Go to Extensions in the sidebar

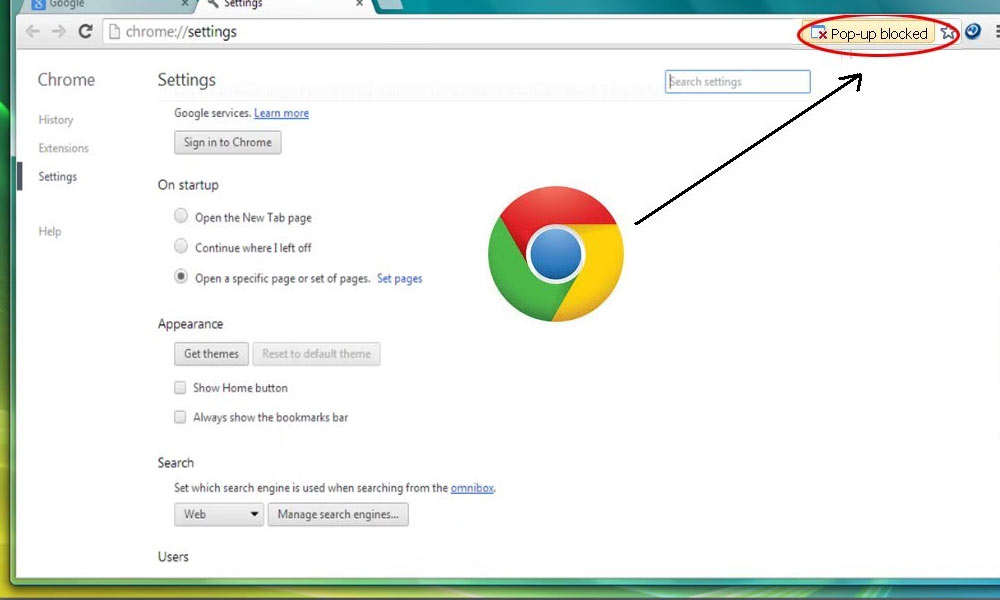63,148
